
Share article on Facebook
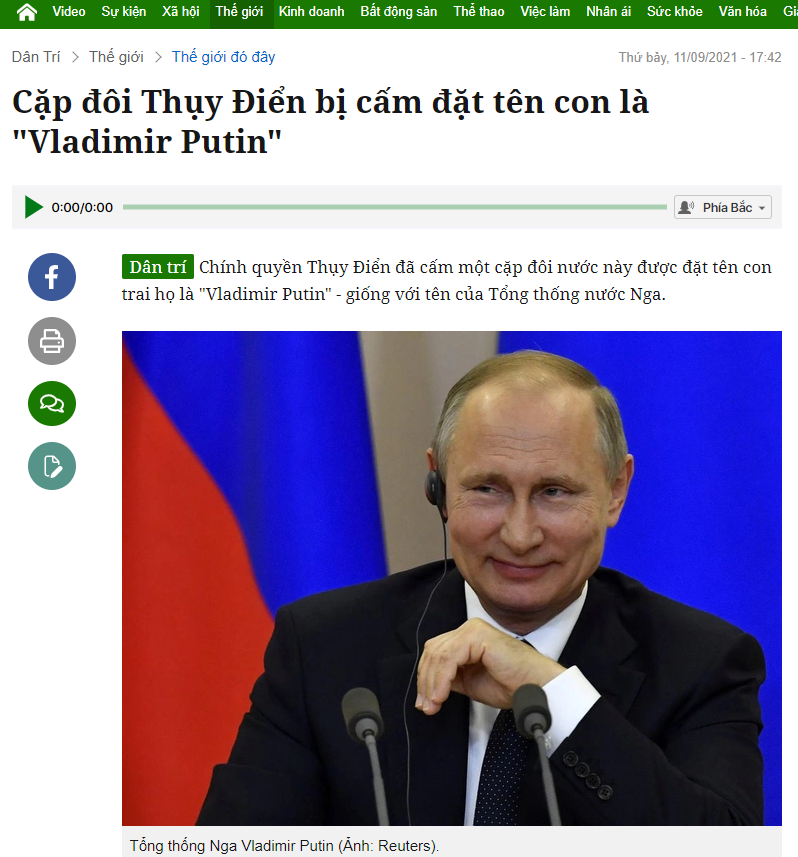coord(52,277)
